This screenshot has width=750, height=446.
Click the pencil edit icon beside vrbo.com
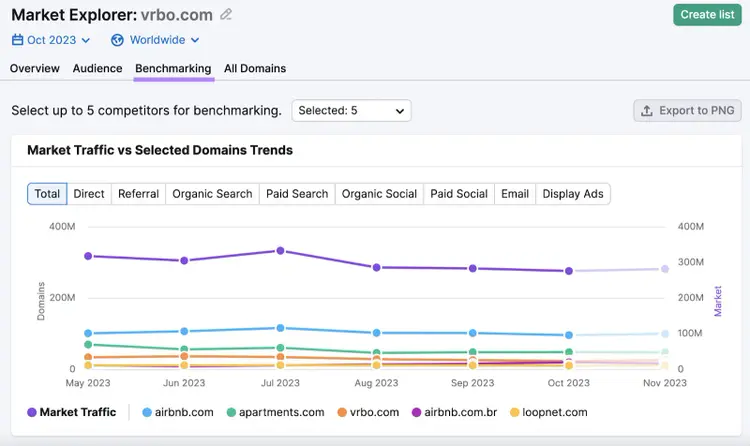click(x=226, y=14)
